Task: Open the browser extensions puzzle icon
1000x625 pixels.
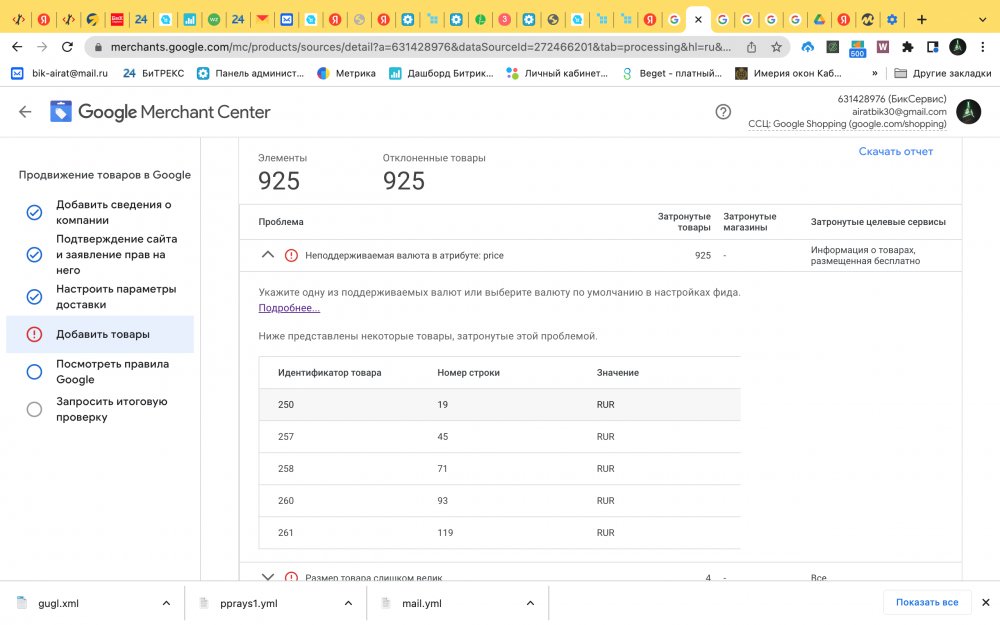Action: (x=907, y=47)
